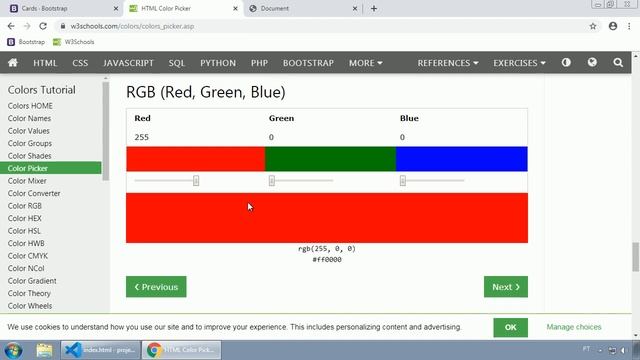640x360 pixels.
Task: Click the Red slider handle
Action: (196, 180)
